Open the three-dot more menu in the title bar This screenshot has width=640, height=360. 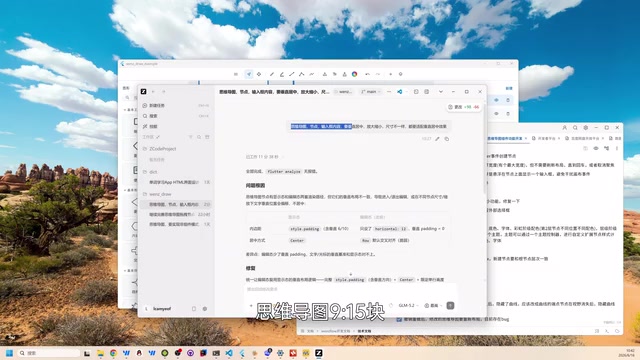pos(389,92)
